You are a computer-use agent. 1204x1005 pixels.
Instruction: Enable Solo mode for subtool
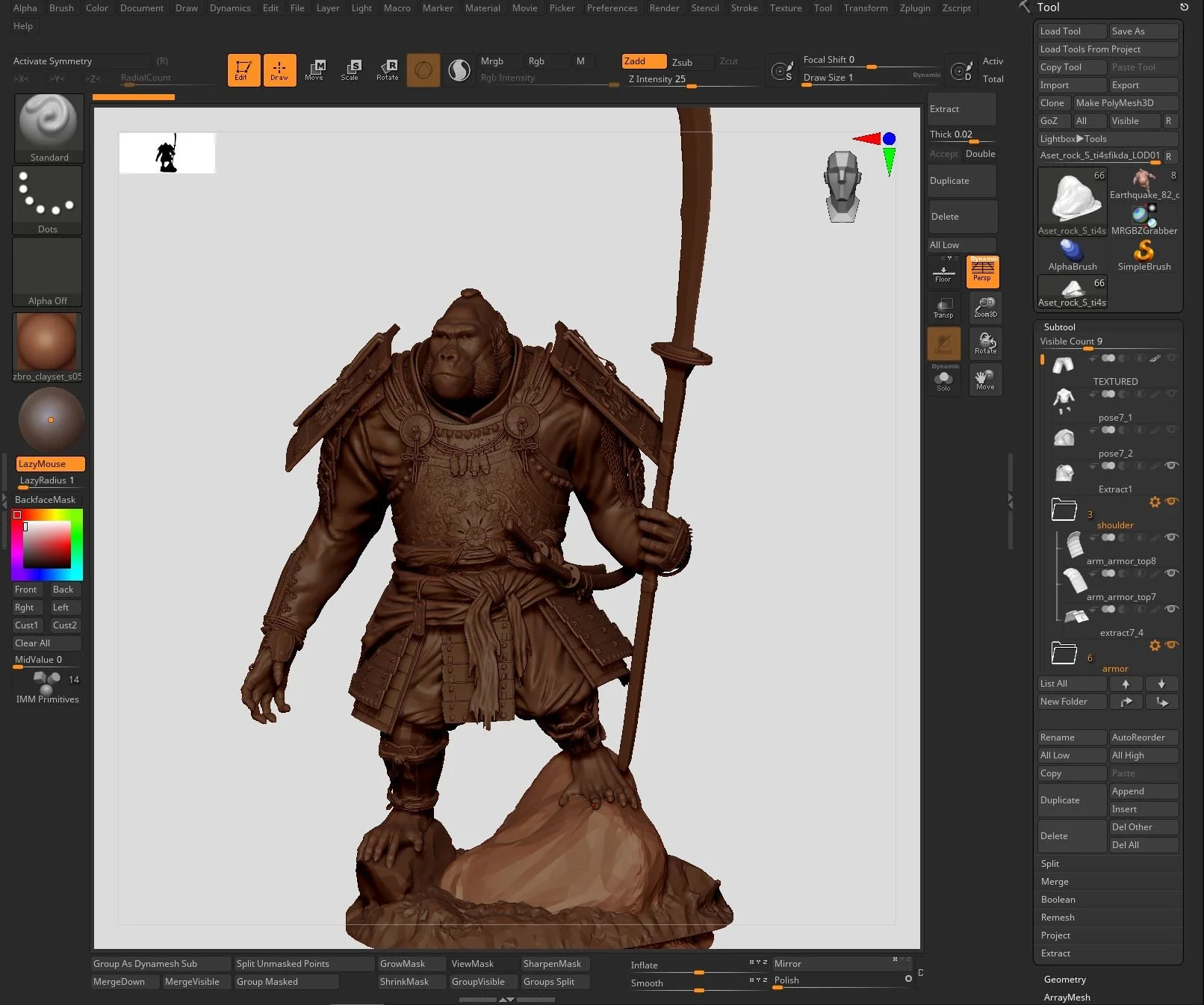(x=943, y=380)
